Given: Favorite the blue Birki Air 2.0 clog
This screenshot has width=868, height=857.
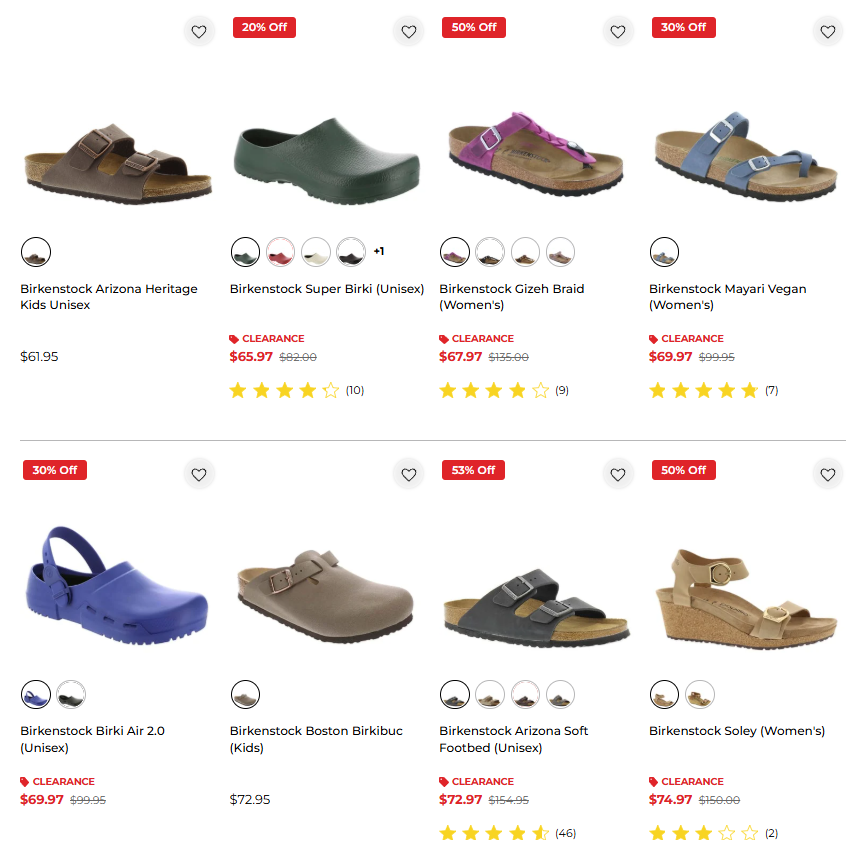Looking at the screenshot, I should click(199, 474).
